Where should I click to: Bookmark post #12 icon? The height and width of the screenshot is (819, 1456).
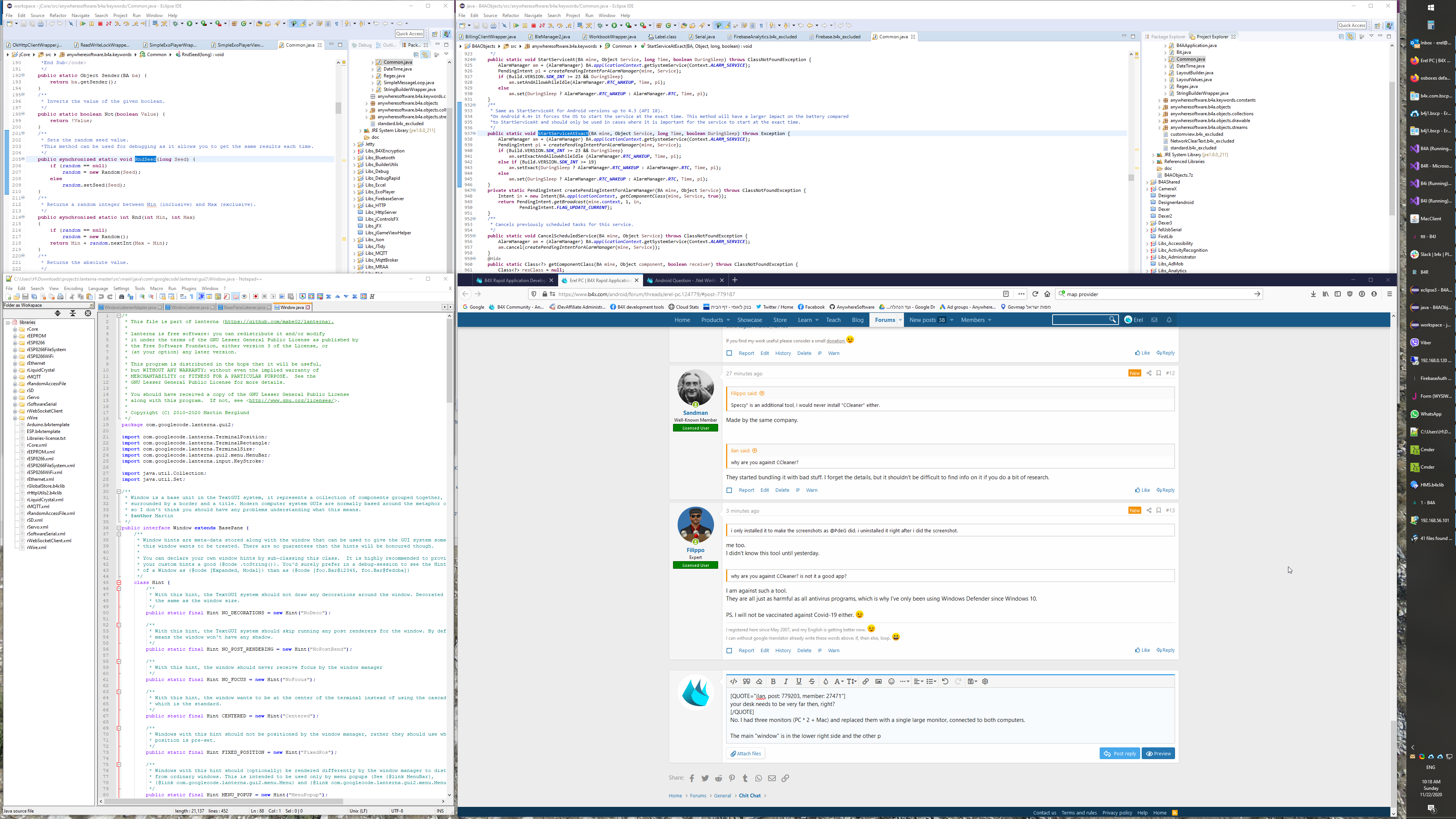pyautogui.click(x=1159, y=373)
